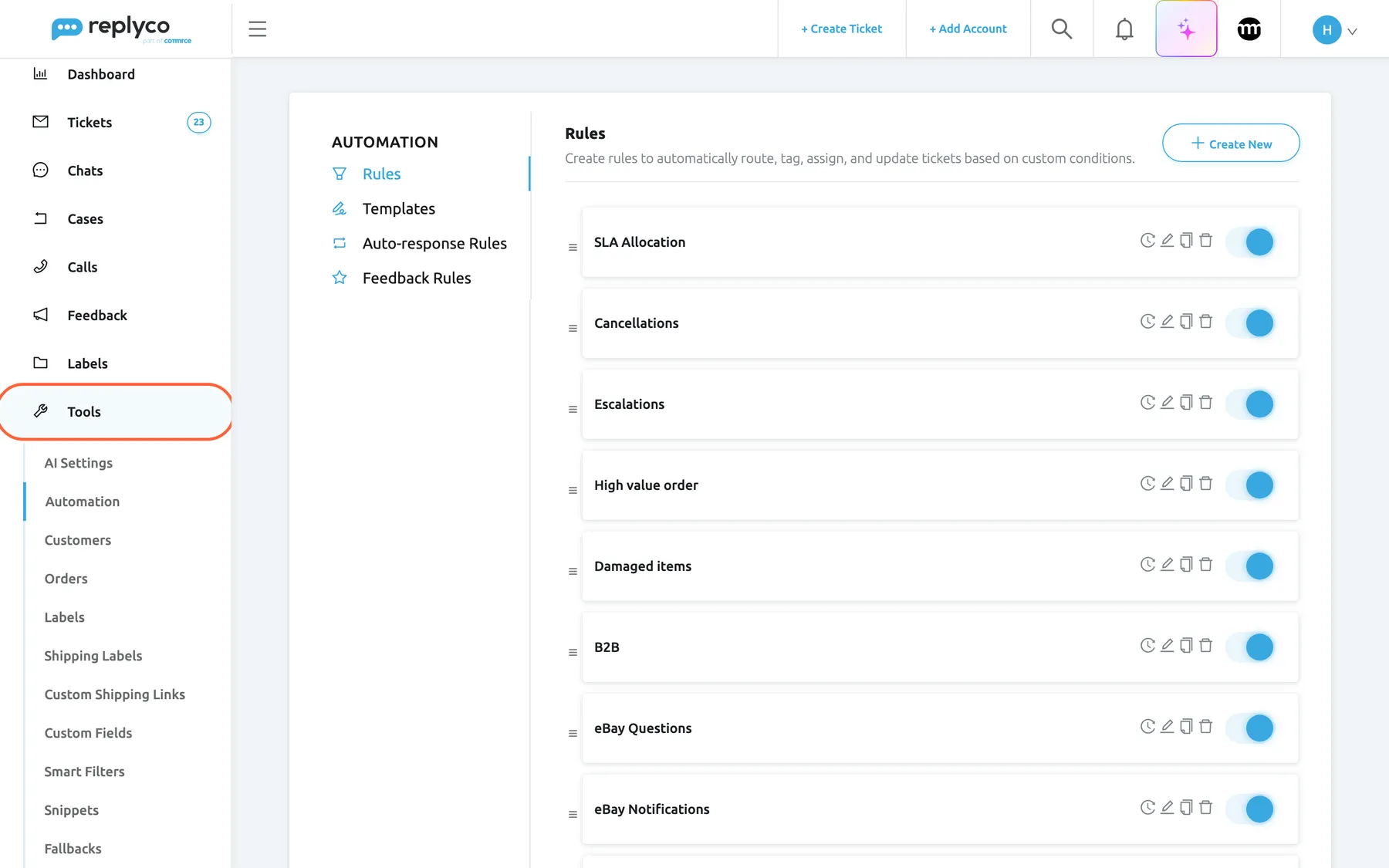Viewport: 1389px width, 868px height.
Task: View history of eBay Notifications rule
Action: point(1147,808)
